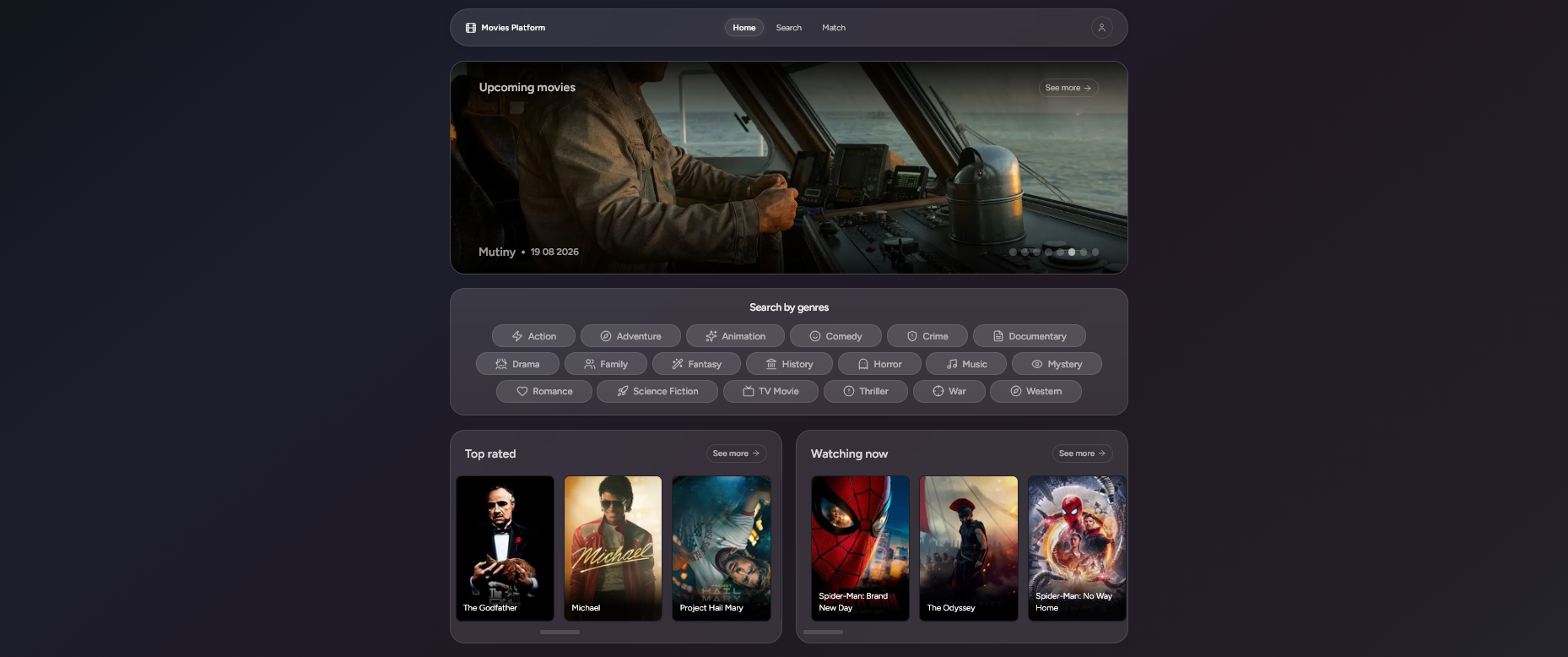The image size is (1568, 657).
Task: Open the Project Hail Mary poster
Action: pos(722,548)
